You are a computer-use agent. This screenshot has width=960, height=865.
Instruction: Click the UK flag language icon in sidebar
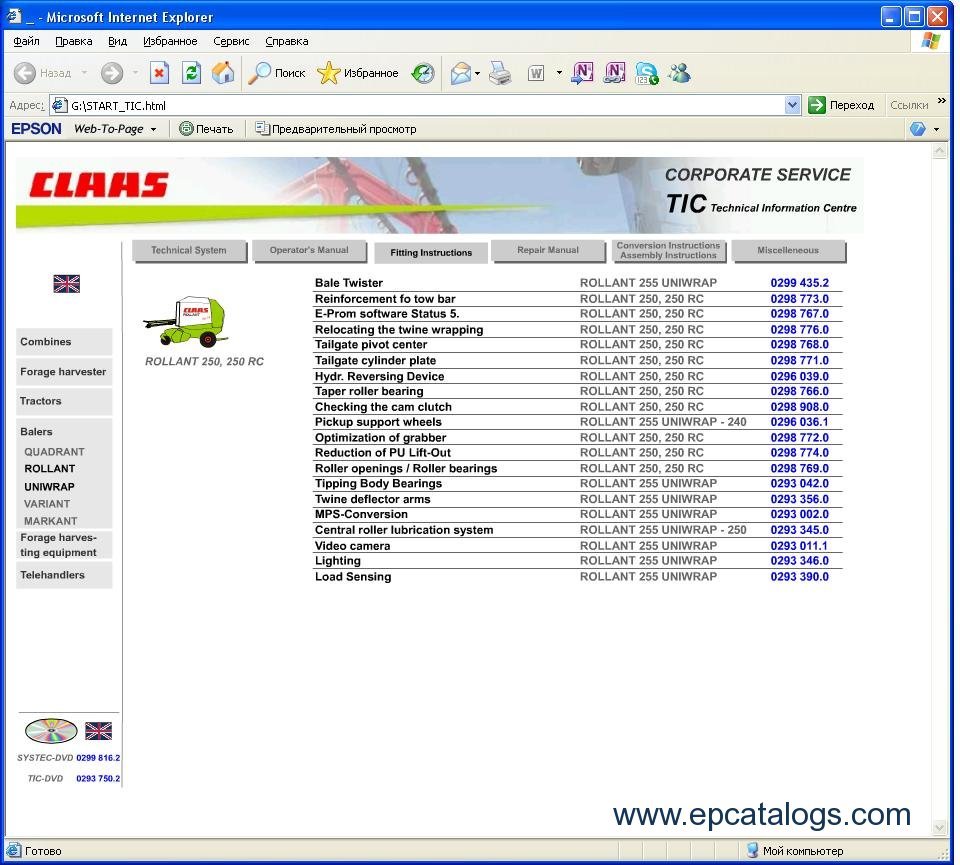click(x=66, y=283)
